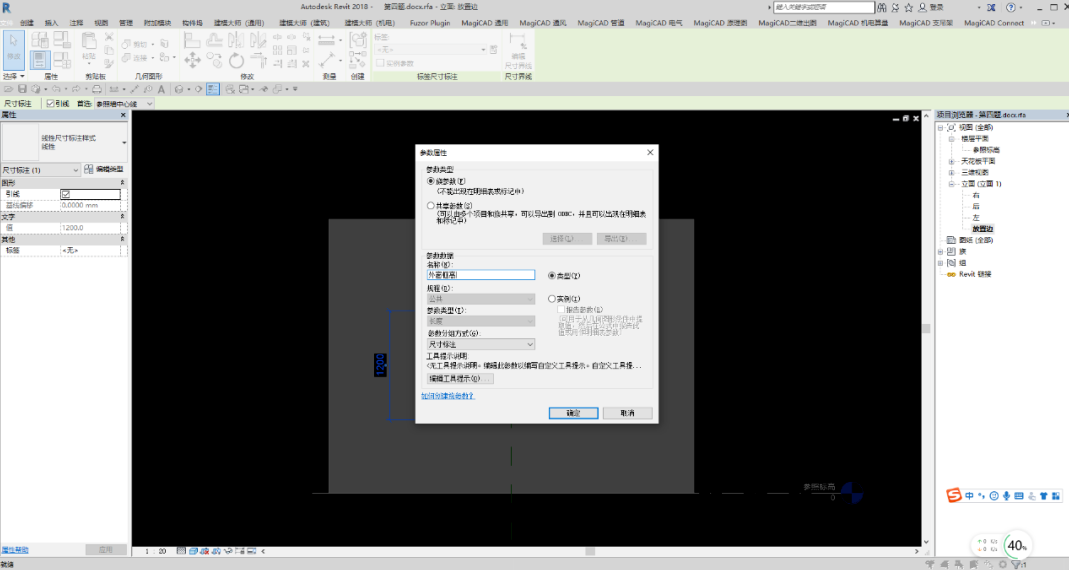1069x570 pixels.
Task: Click the 编辑类型 icon in Properties panel
Action: coord(89,169)
